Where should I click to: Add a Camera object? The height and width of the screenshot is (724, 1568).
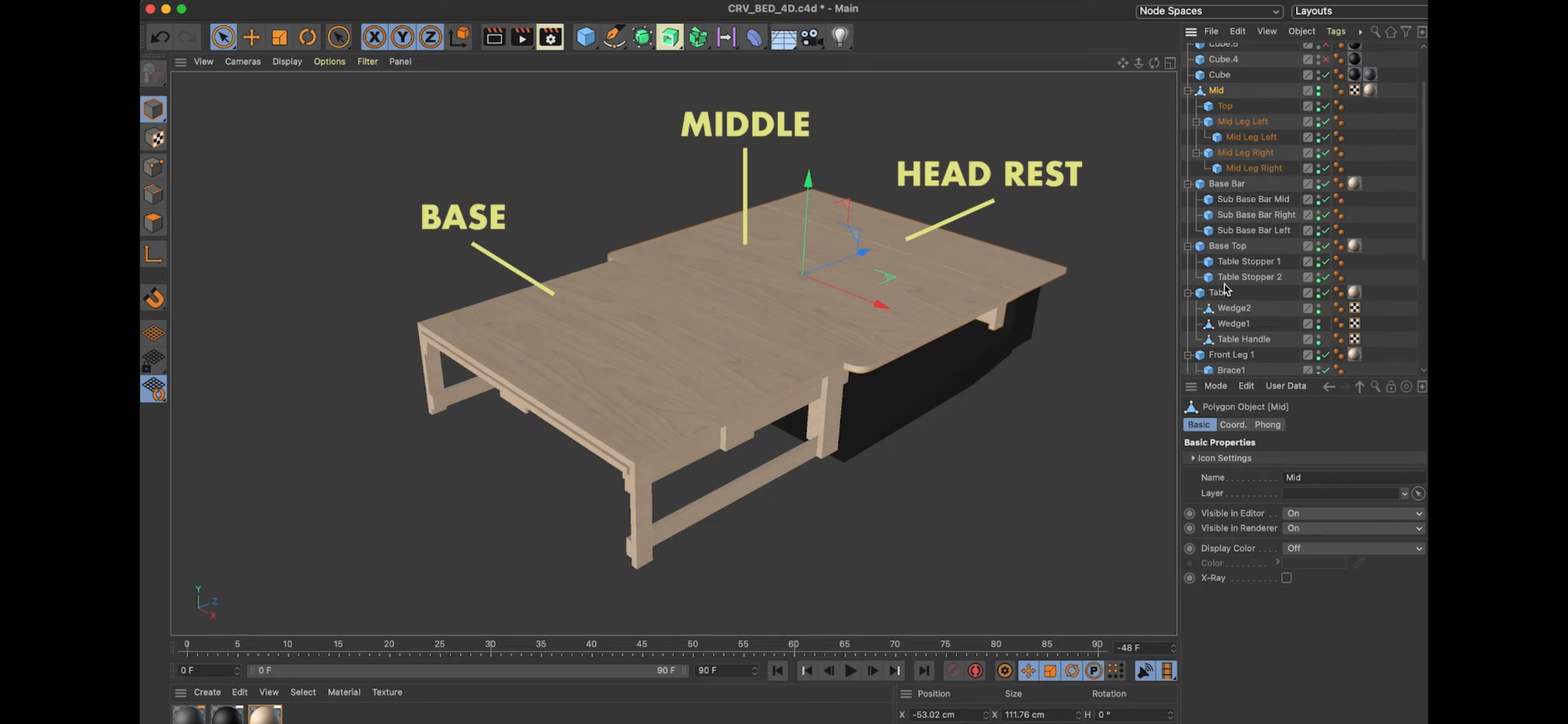(811, 37)
